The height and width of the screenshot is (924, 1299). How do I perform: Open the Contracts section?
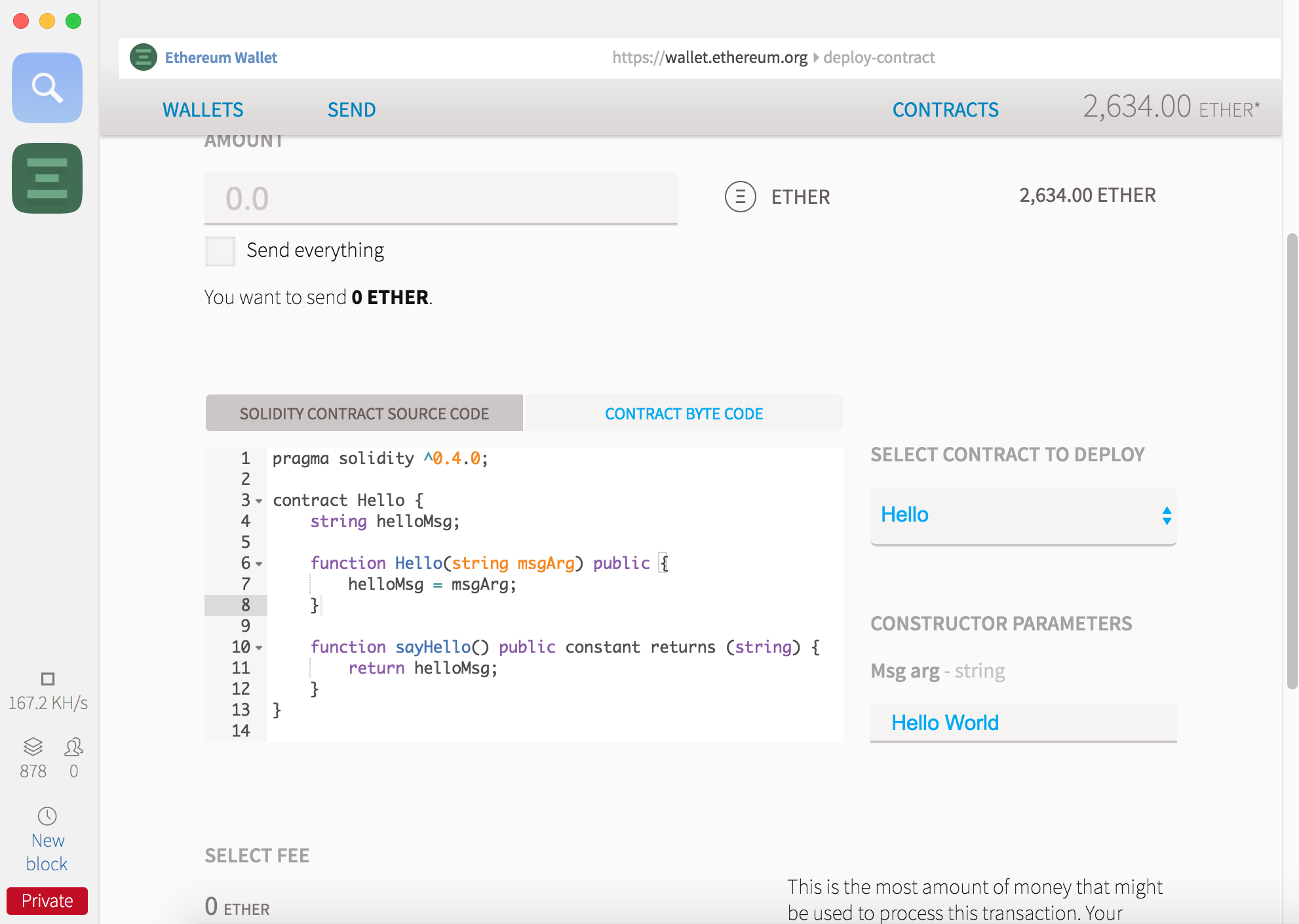[946, 109]
